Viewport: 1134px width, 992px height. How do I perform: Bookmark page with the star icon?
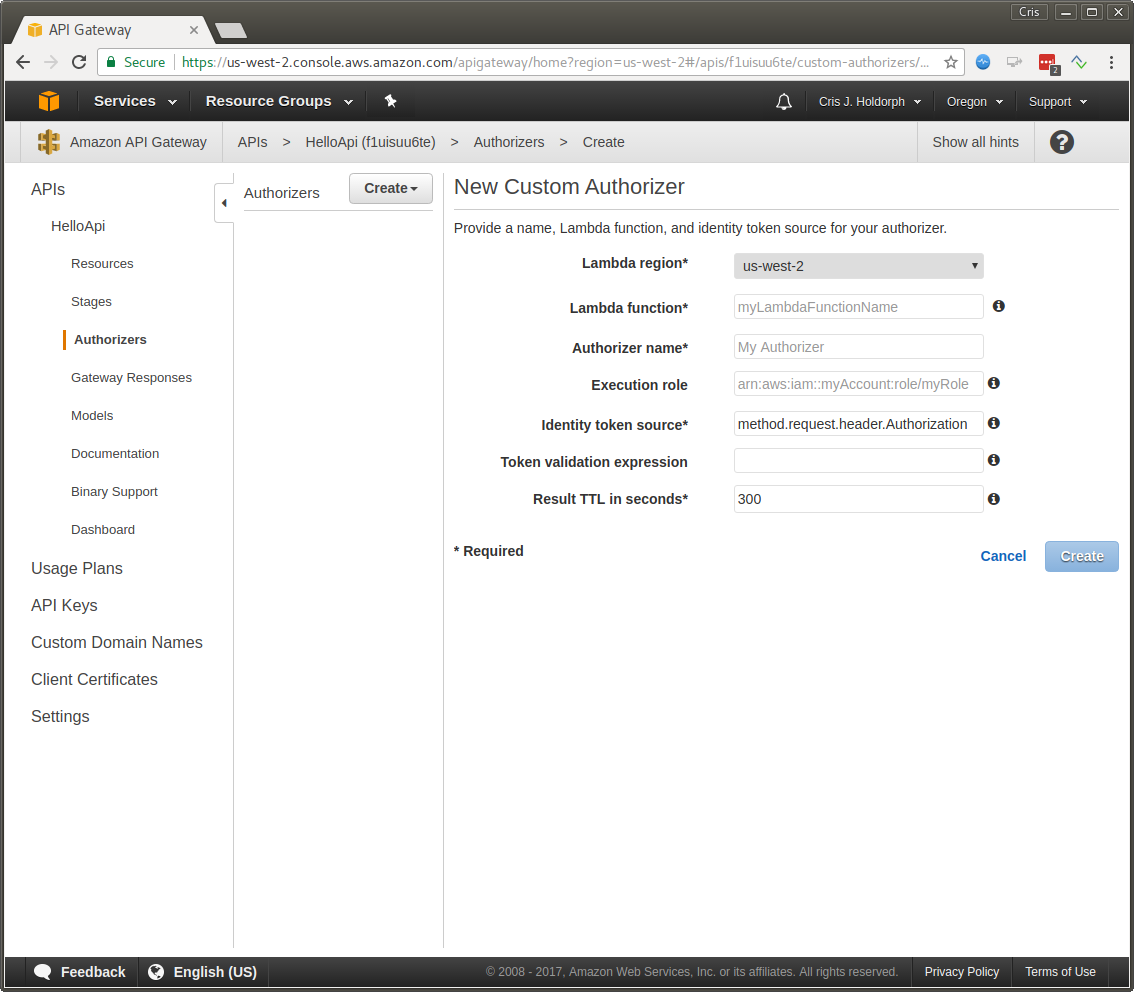[950, 62]
